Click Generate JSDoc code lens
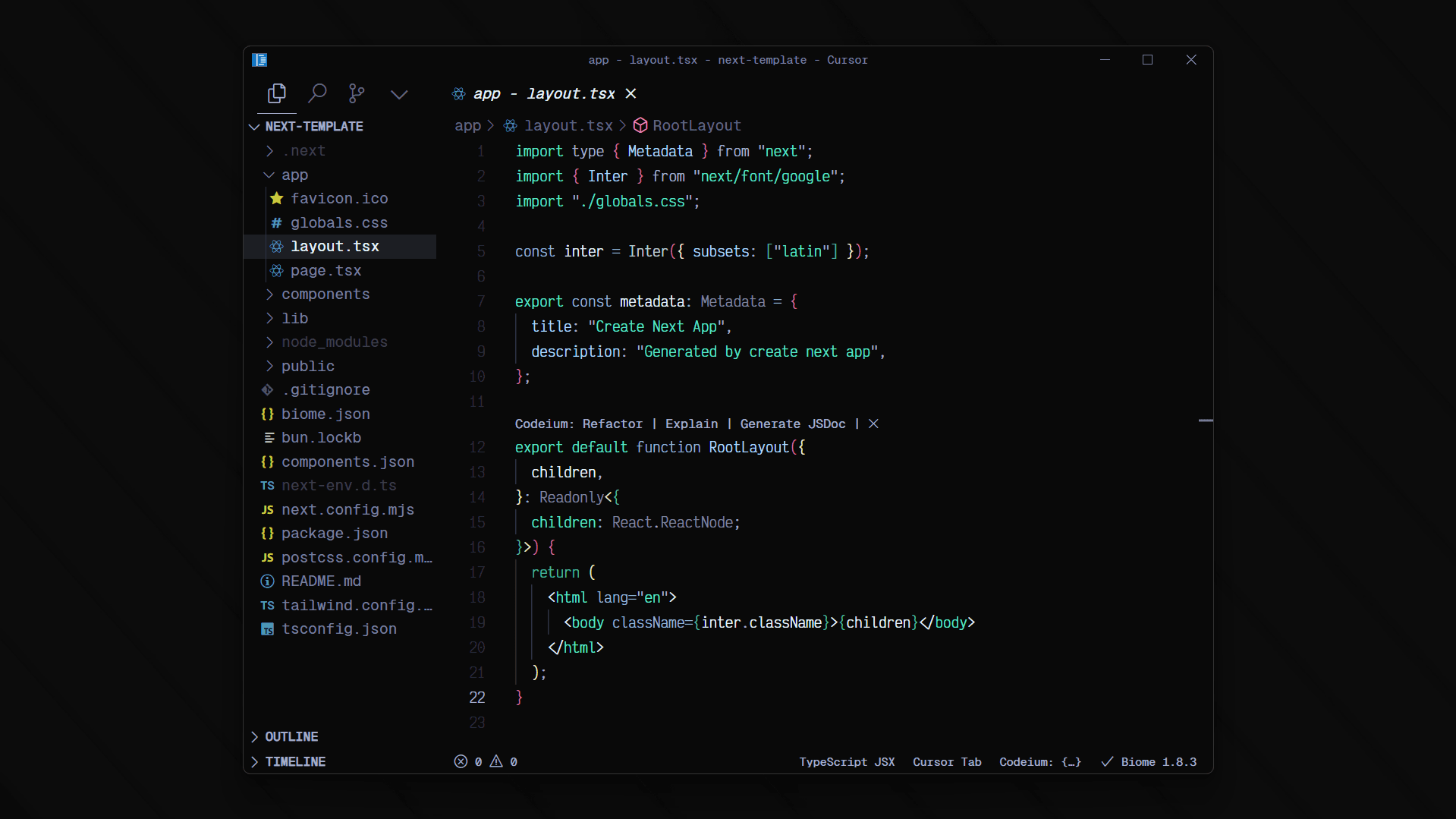This screenshot has width=1456, height=819. coord(792,424)
